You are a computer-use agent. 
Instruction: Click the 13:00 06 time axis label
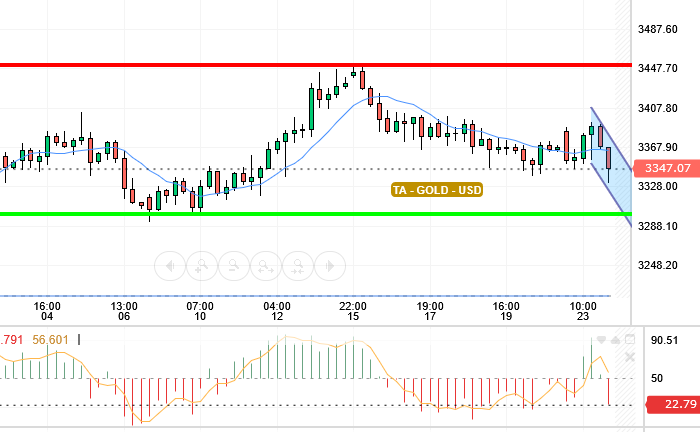[x=124, y=312]
